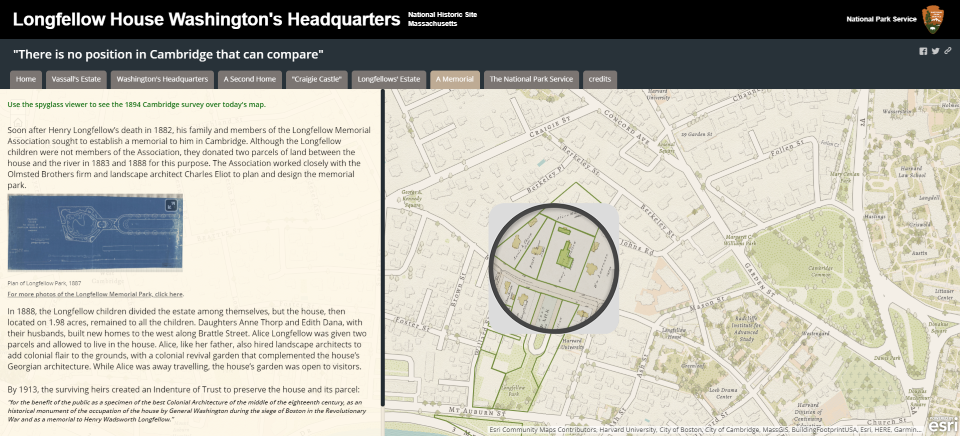960x436 pixels.
Task: Share the story on Facebook
Action: click(923, 51)
